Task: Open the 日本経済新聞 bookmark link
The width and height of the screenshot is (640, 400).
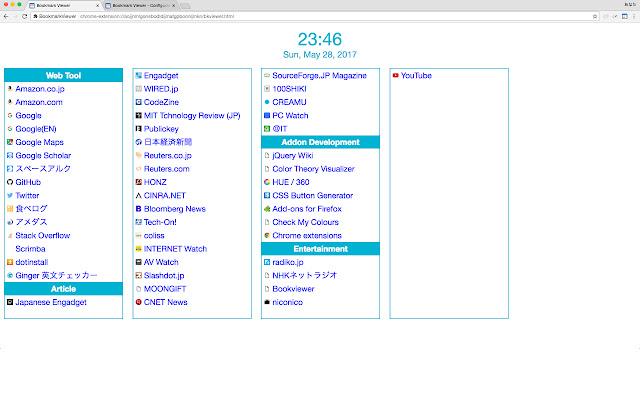Action: pyautogui.click(x=168, y=142)
